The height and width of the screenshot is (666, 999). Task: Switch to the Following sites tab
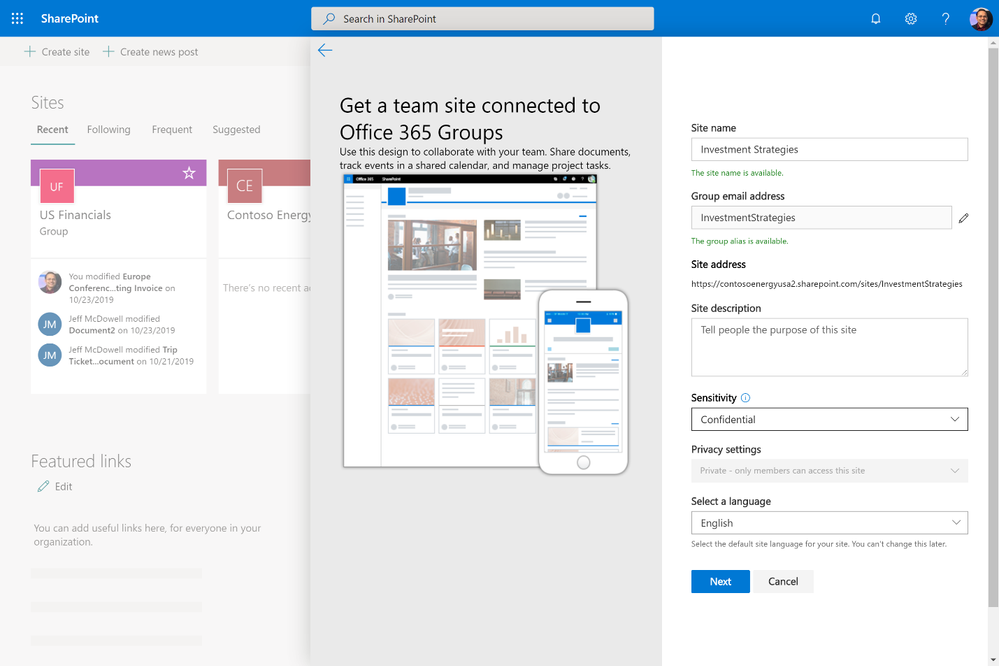(x=108, y=129)
